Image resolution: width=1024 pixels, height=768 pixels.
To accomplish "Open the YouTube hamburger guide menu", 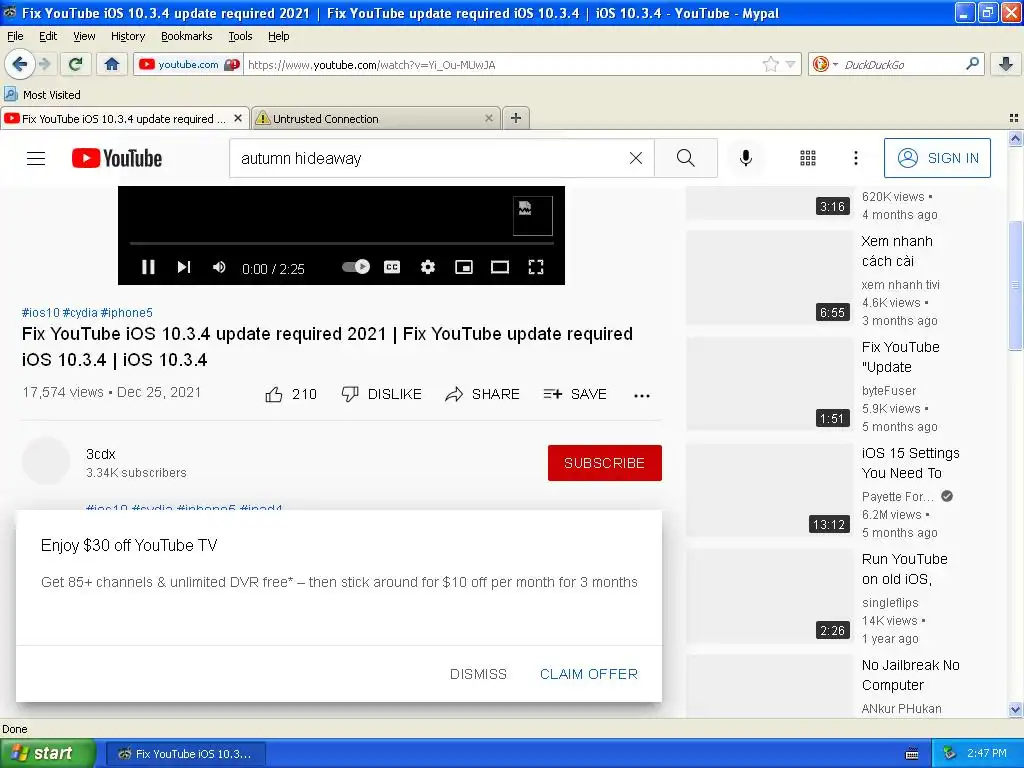I will tap(36, 159).
